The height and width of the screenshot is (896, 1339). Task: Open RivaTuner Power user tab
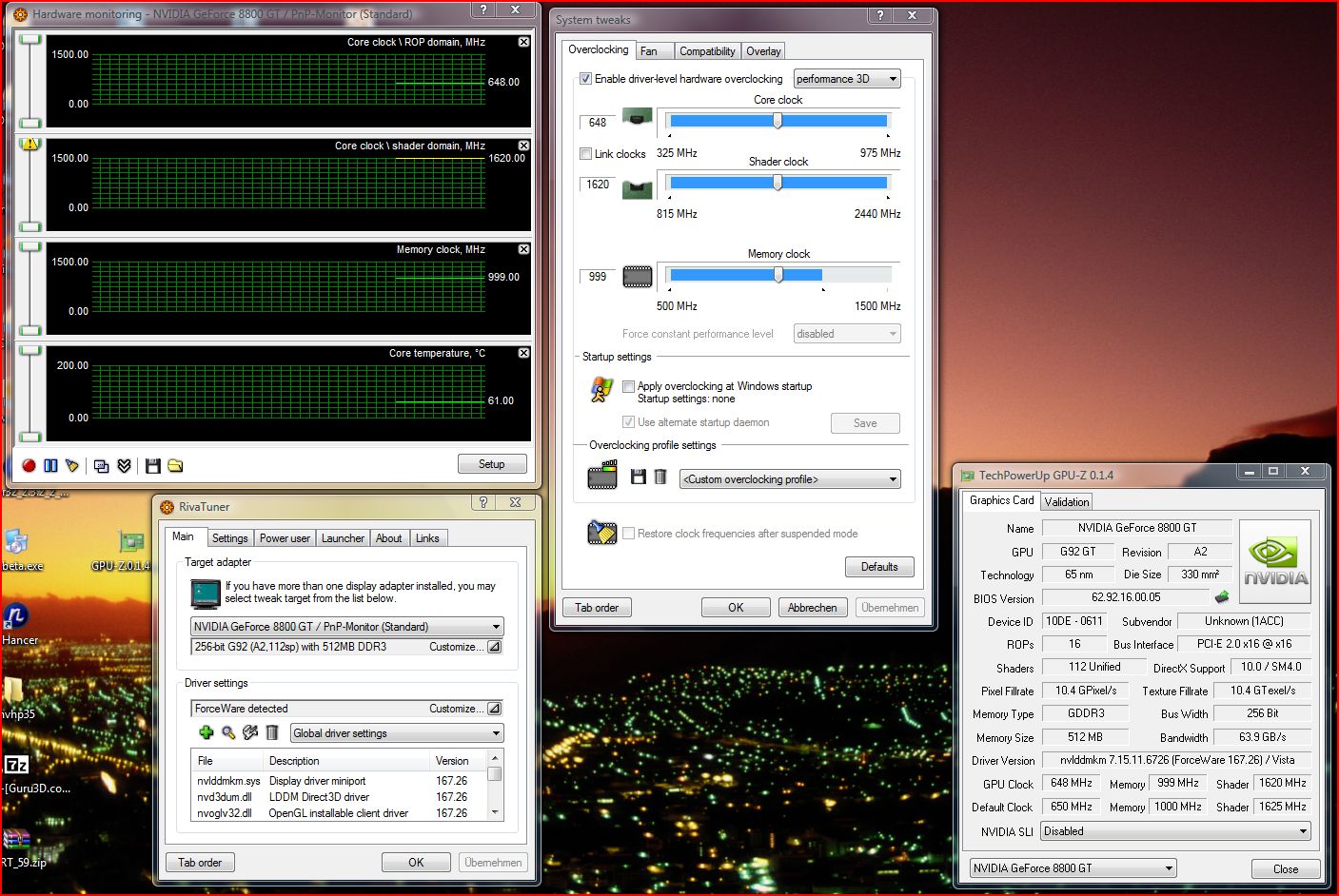pyautogui.click(x=285, y=538)
